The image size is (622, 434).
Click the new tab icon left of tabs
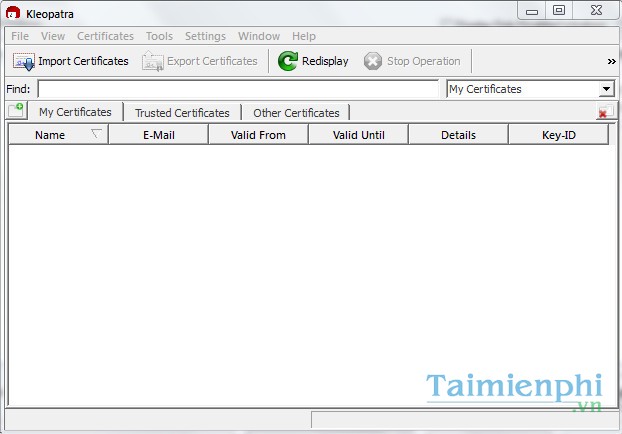point(16,112)
